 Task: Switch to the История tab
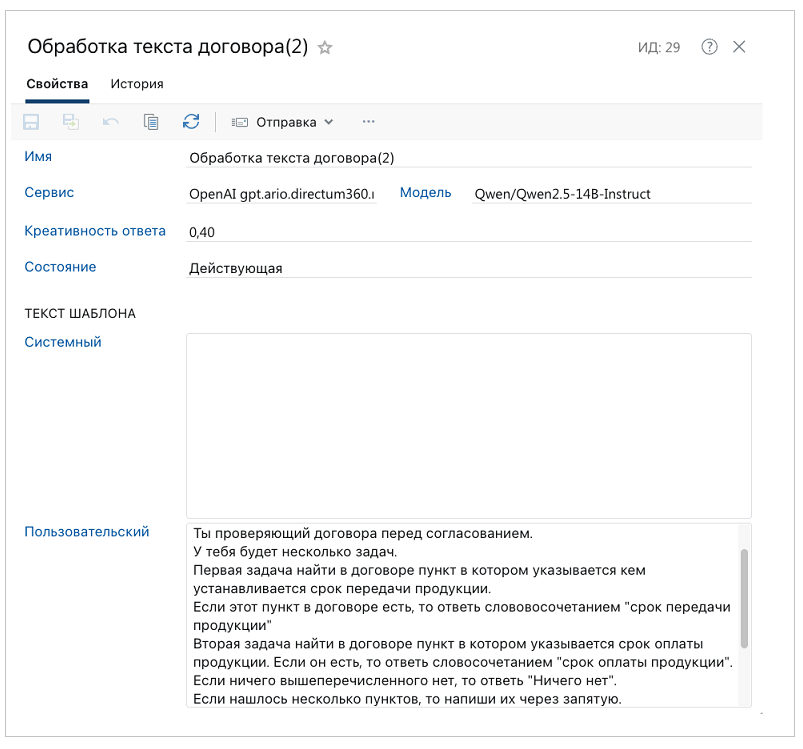136,84
